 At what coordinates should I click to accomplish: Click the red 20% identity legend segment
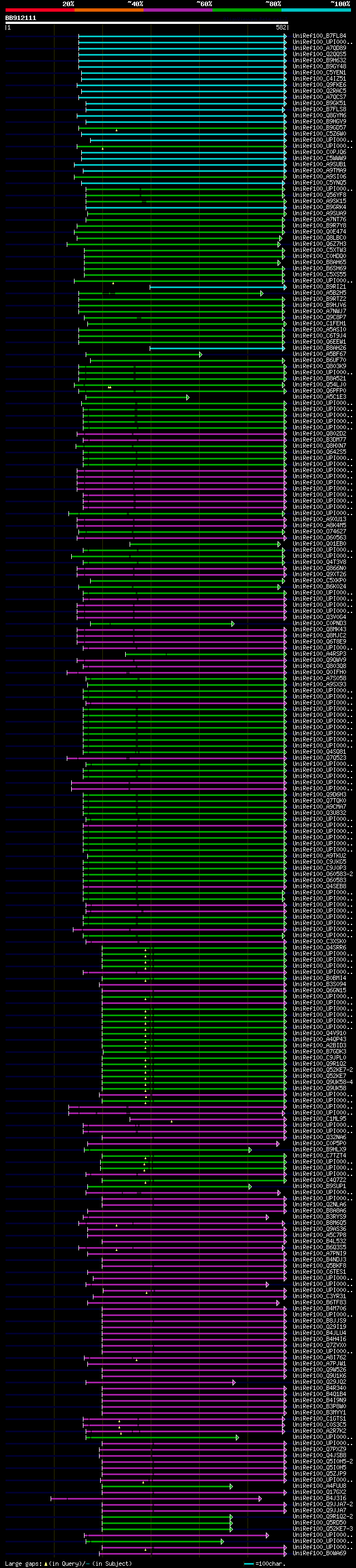[40, 10]
